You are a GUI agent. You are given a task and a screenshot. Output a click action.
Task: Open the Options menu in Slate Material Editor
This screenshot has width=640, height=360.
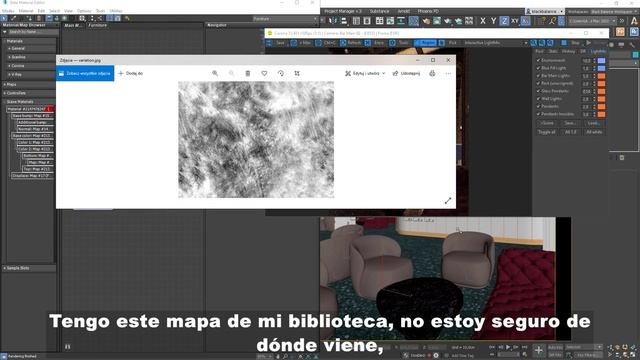[x=84, y=11]
